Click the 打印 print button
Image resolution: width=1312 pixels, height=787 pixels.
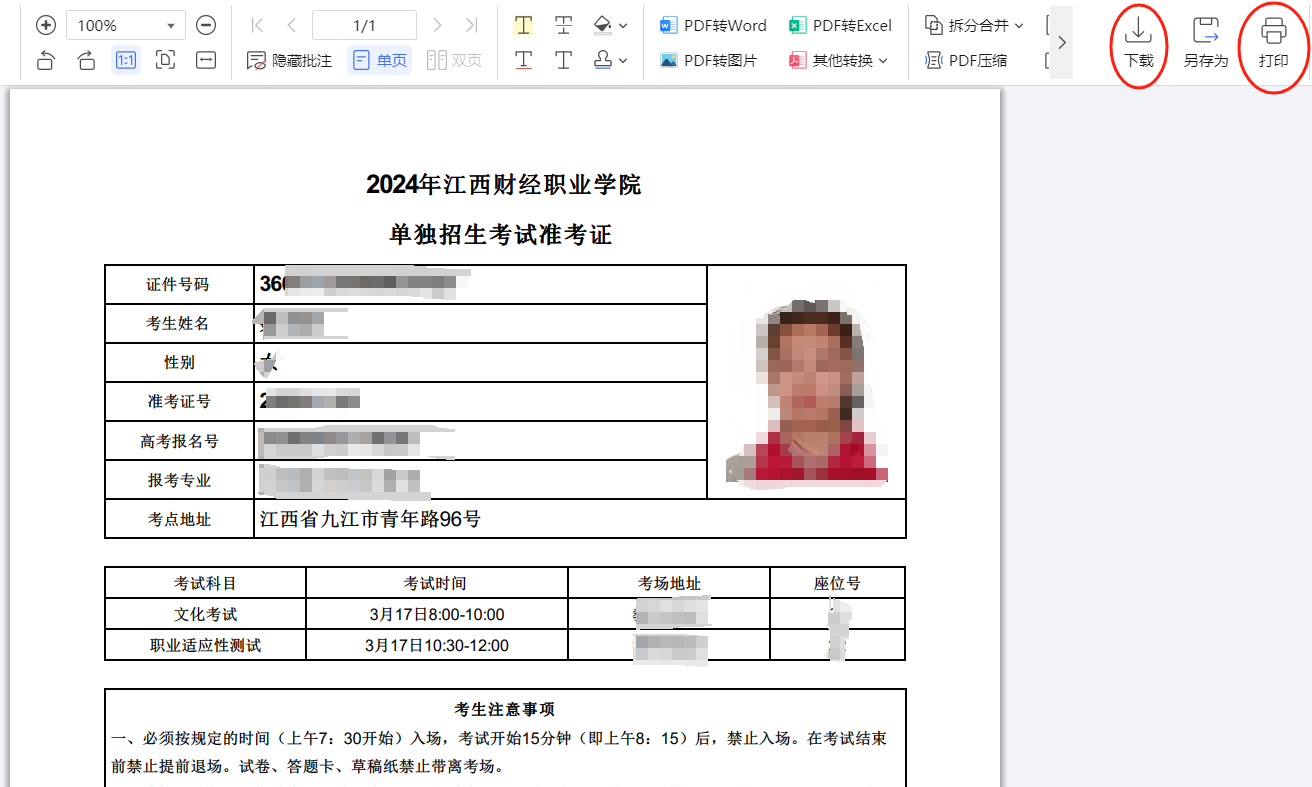(x=1273, y=43)
